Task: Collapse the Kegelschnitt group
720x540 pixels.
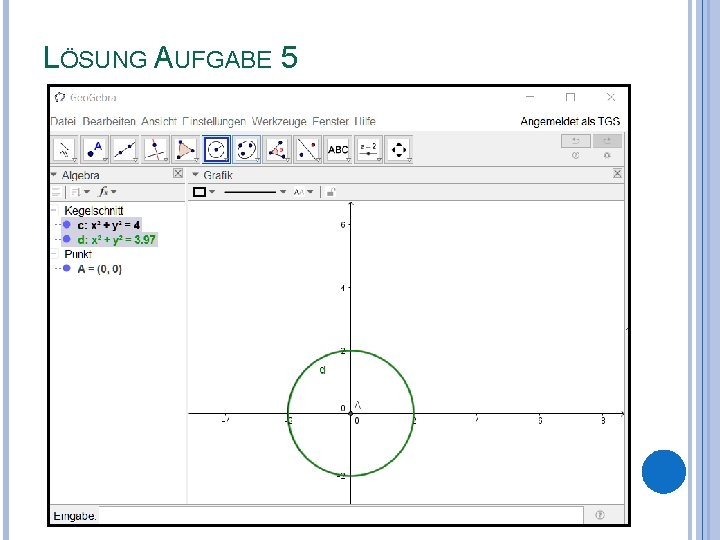Action: [x=55, y=210]
